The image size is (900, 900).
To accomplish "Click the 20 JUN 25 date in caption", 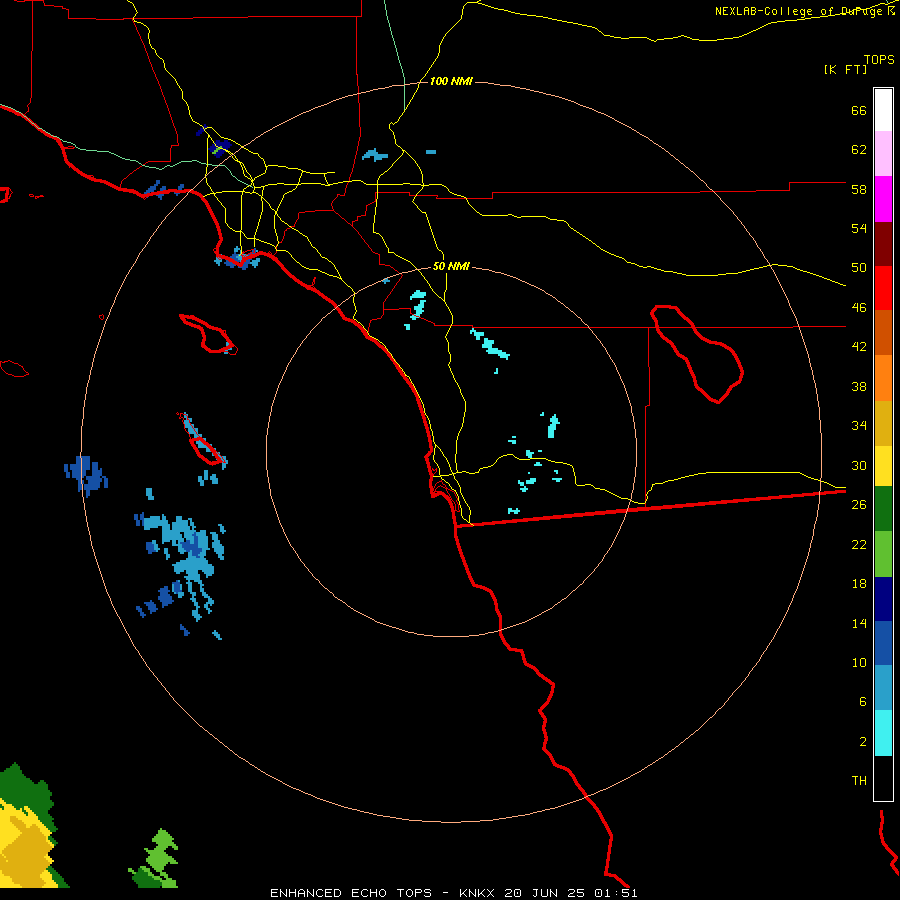I will [545, 893].
